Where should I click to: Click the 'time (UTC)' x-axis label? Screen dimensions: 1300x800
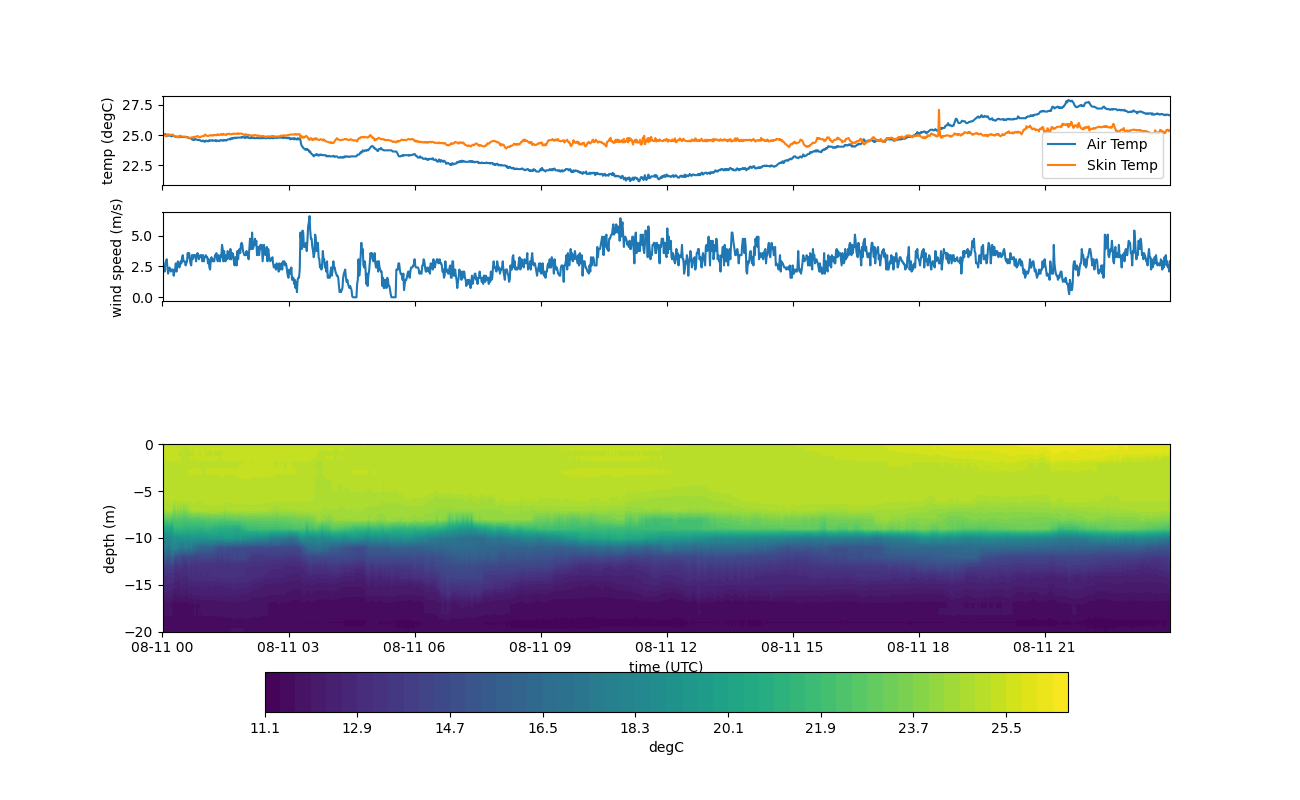(665, 667)
